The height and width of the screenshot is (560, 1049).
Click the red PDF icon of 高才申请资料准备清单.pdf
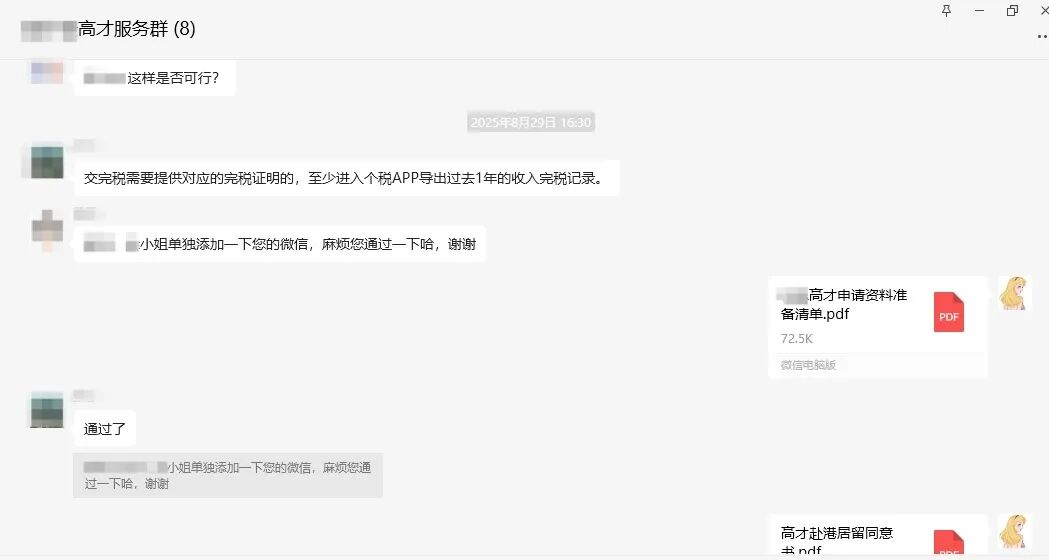point(948,312)
